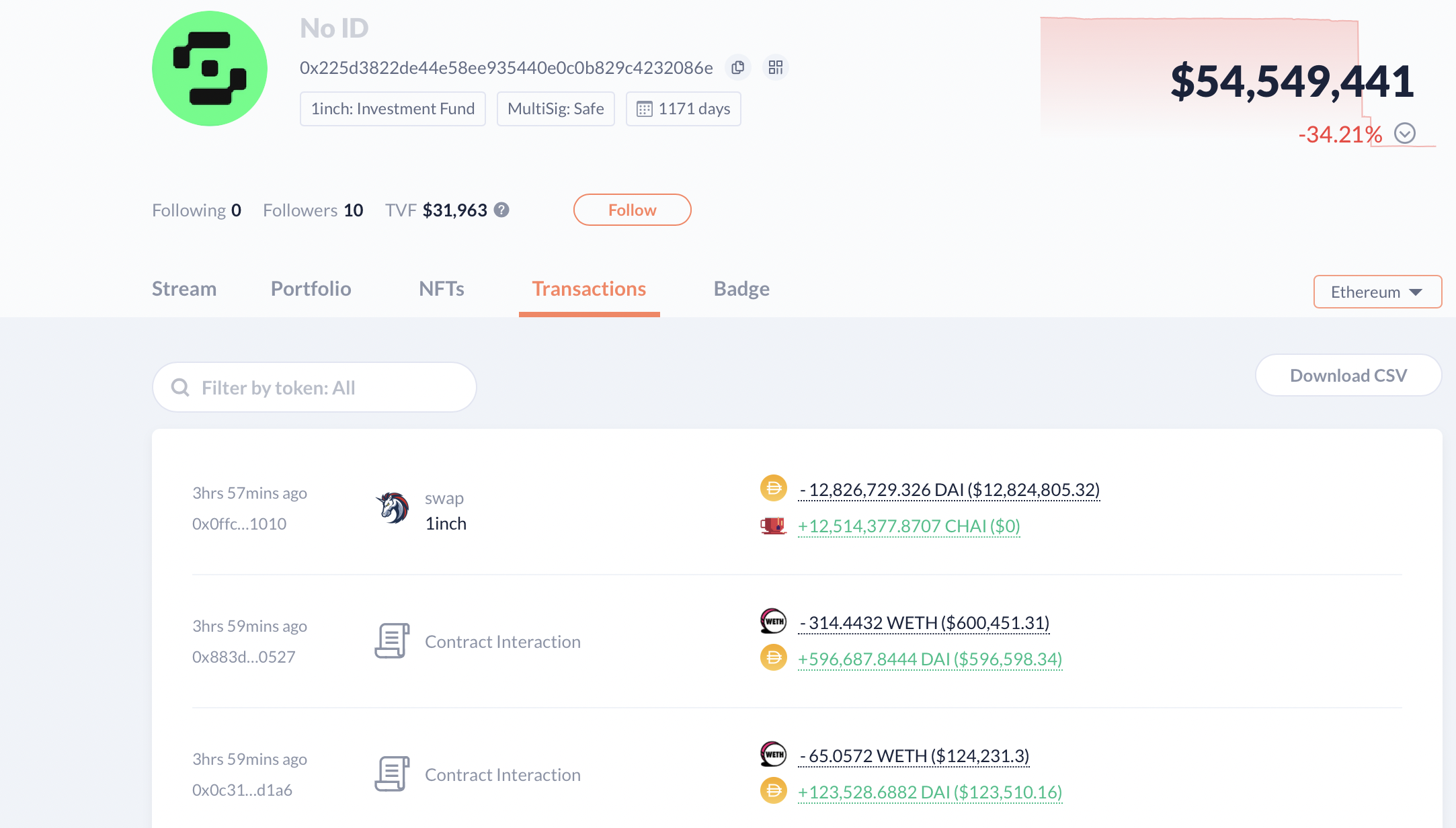
Task: Click the 1171 days age tag
Action: click(x=684, y=109)
